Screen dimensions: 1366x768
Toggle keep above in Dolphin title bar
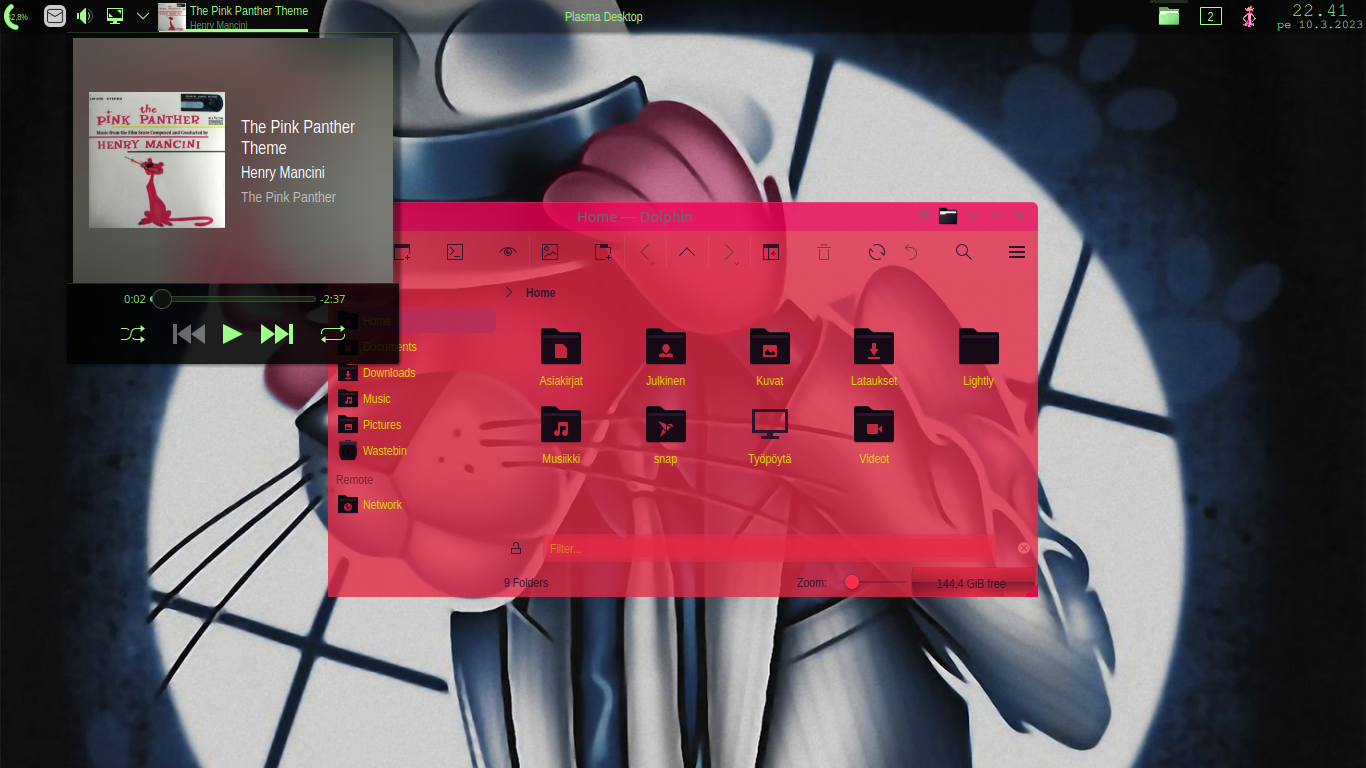pos(923,216)
